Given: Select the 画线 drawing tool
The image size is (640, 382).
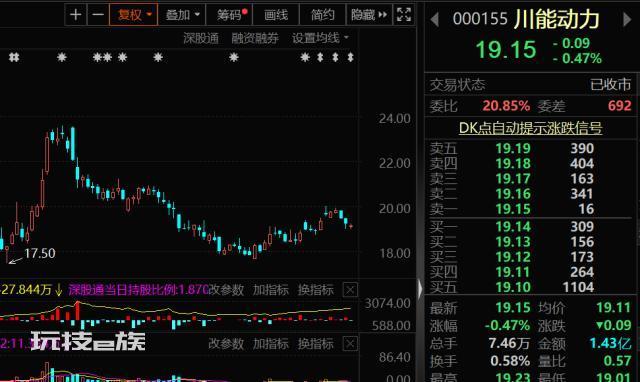Looking at the screenshot, I should click(x=276, y=15).
